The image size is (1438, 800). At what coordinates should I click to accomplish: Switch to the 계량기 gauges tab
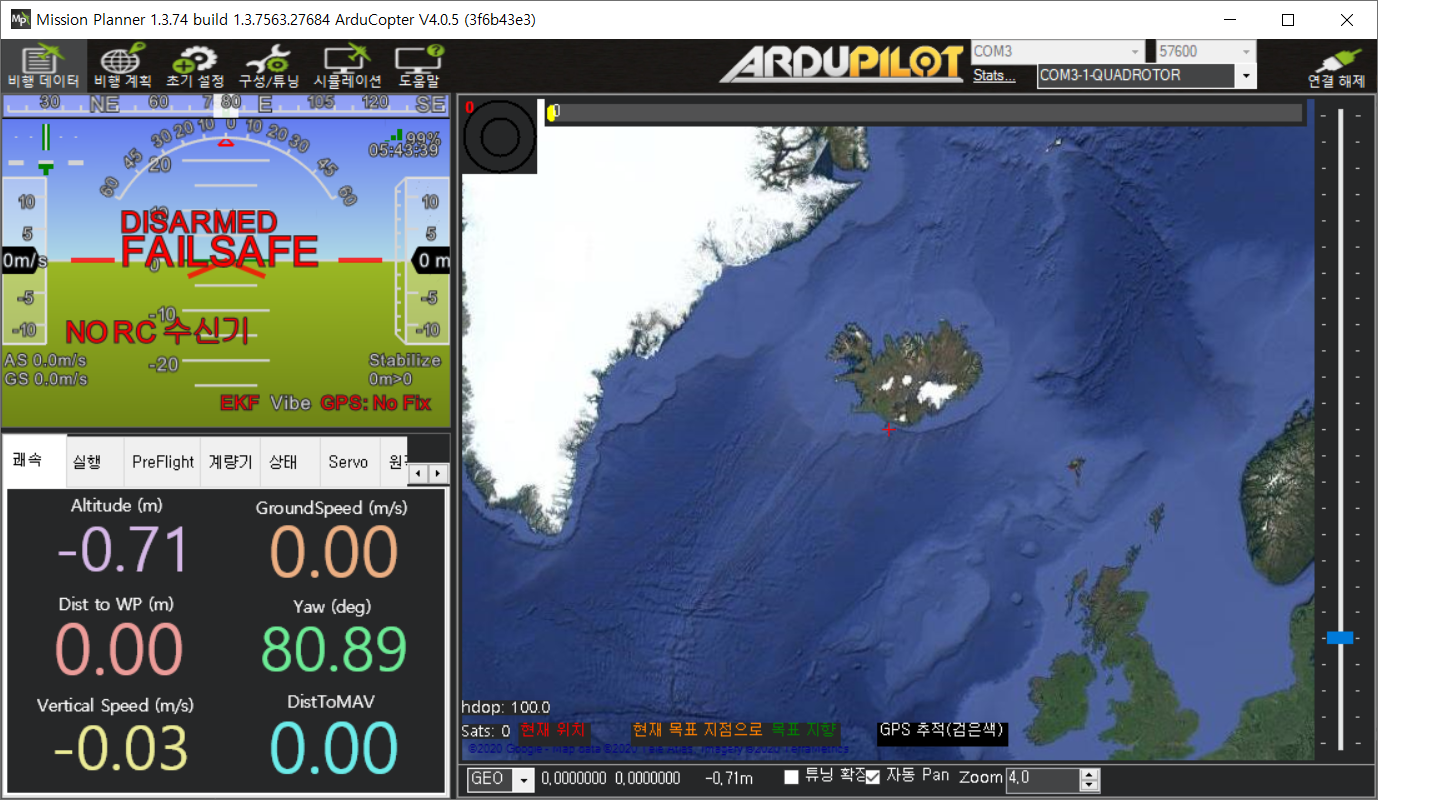pos(229,462)
